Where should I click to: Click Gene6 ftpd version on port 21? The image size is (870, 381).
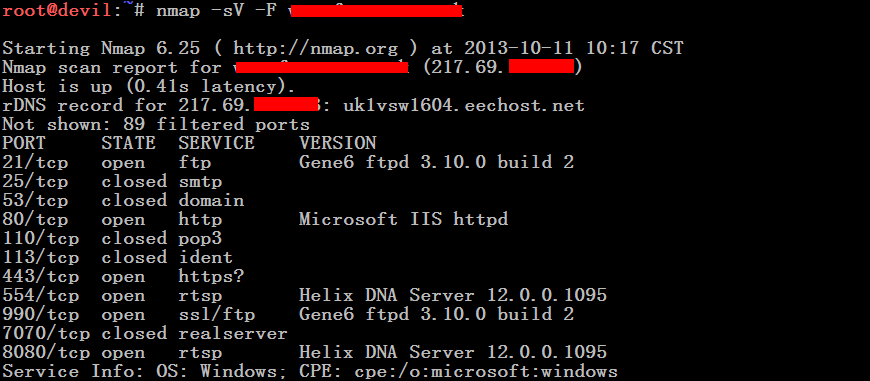(x=436, y=162)
